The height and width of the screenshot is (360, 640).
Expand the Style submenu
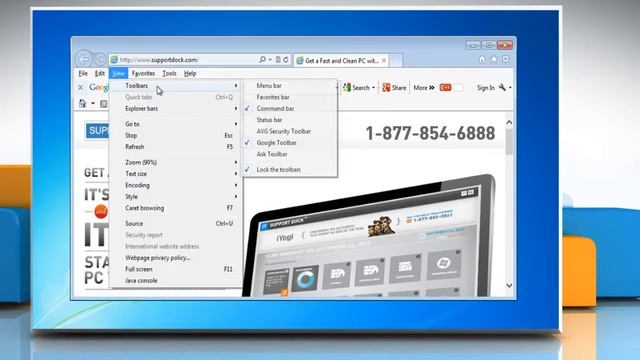click(176, 197)
